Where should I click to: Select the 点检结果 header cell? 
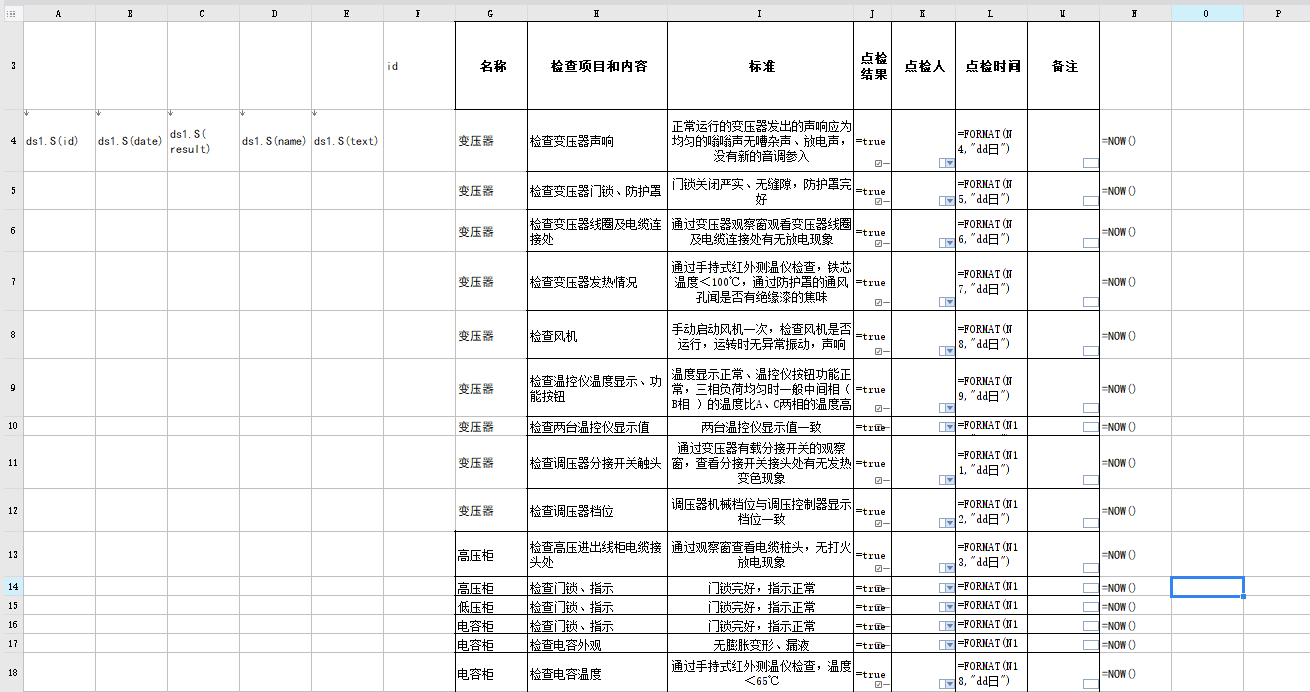pyautogui.click(x=873, y=66)
